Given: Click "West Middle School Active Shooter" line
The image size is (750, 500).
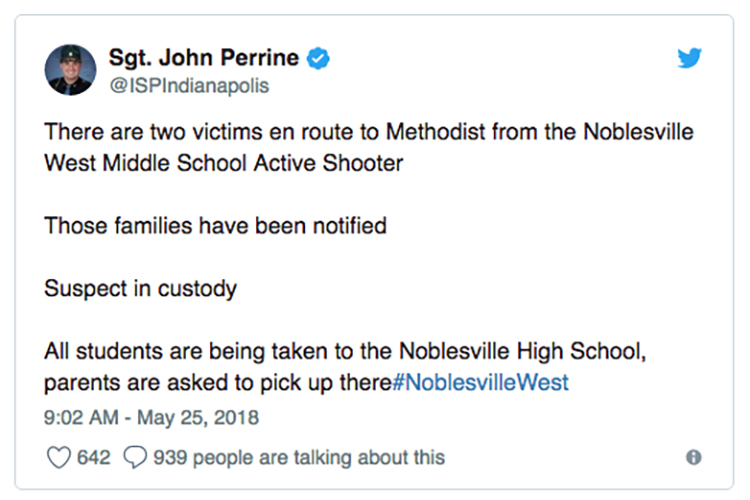Looking at the screenshot, I should pyautogui.click(x=224, y=162).
